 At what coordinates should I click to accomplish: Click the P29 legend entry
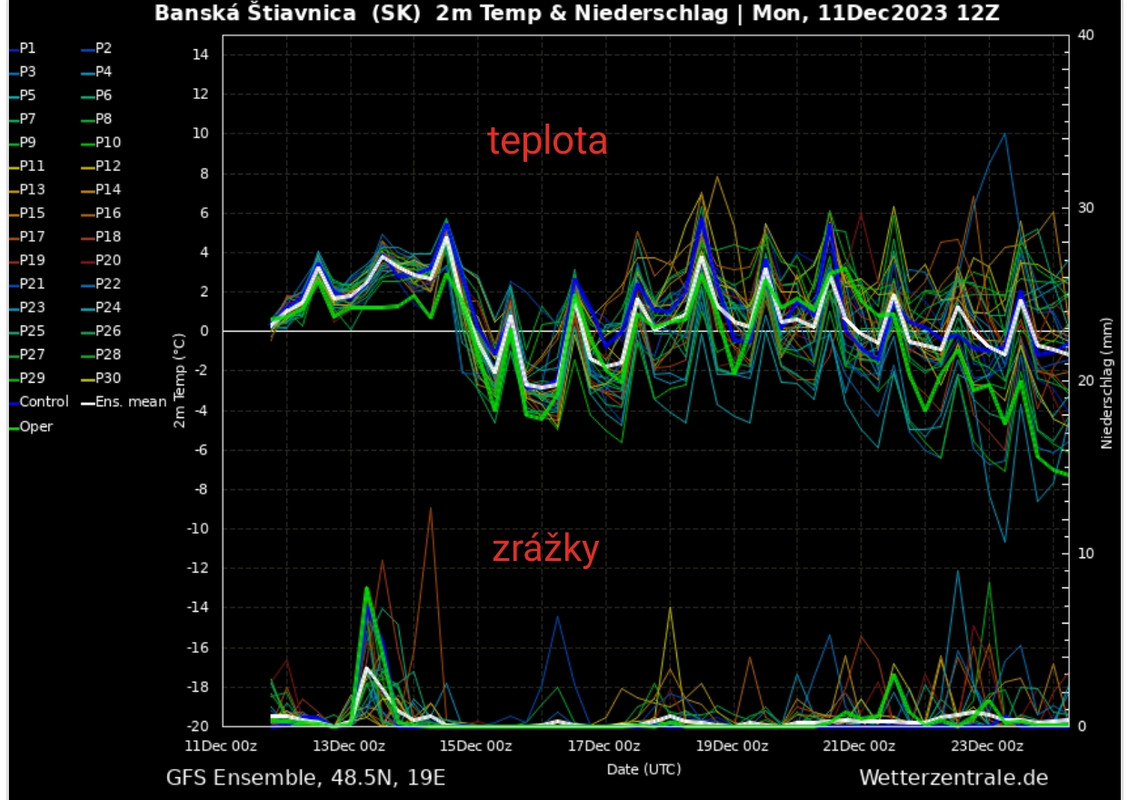pyautogui.click(x=27, y=378)
